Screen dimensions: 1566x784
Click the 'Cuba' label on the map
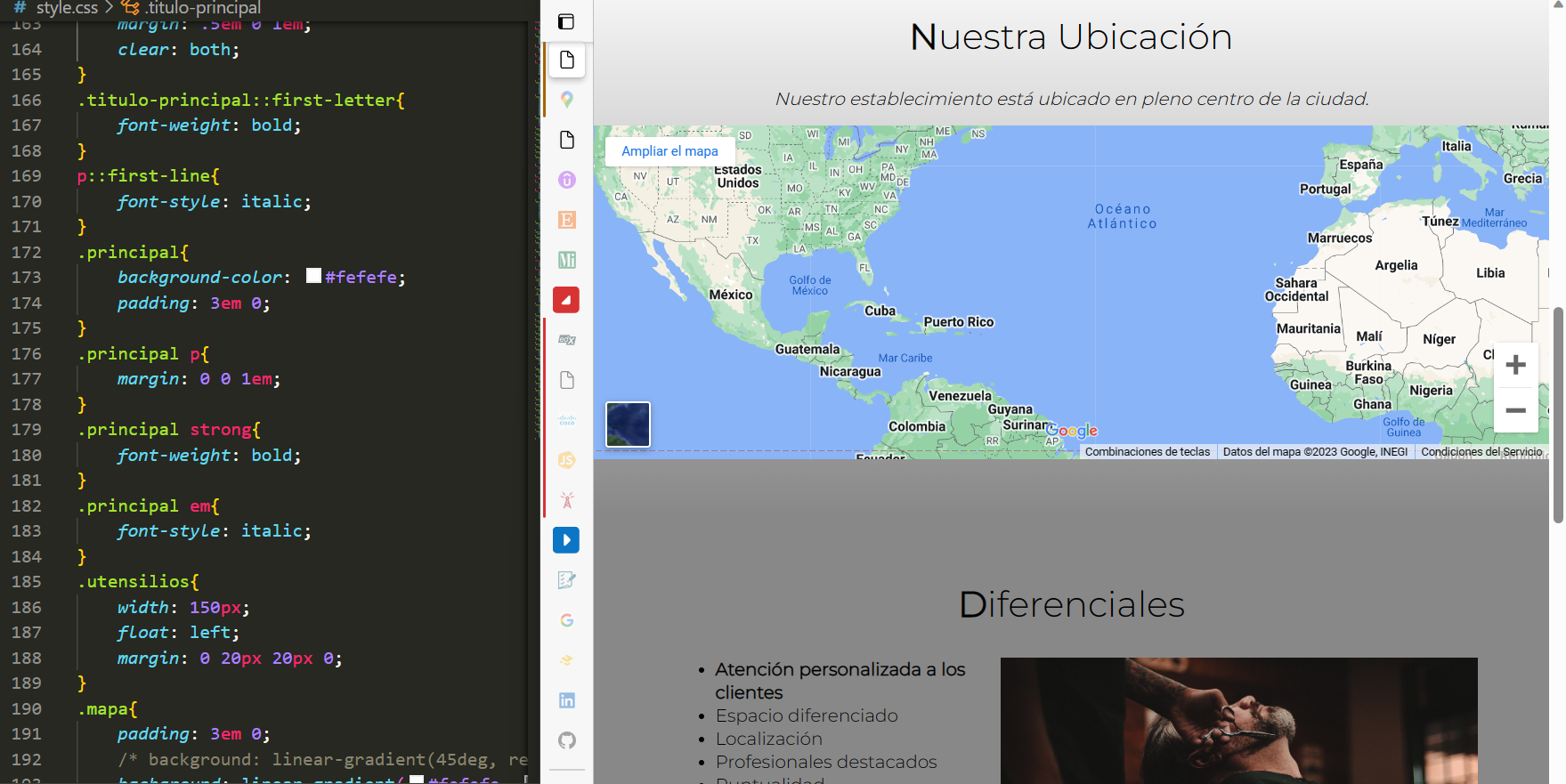(880, 311)
